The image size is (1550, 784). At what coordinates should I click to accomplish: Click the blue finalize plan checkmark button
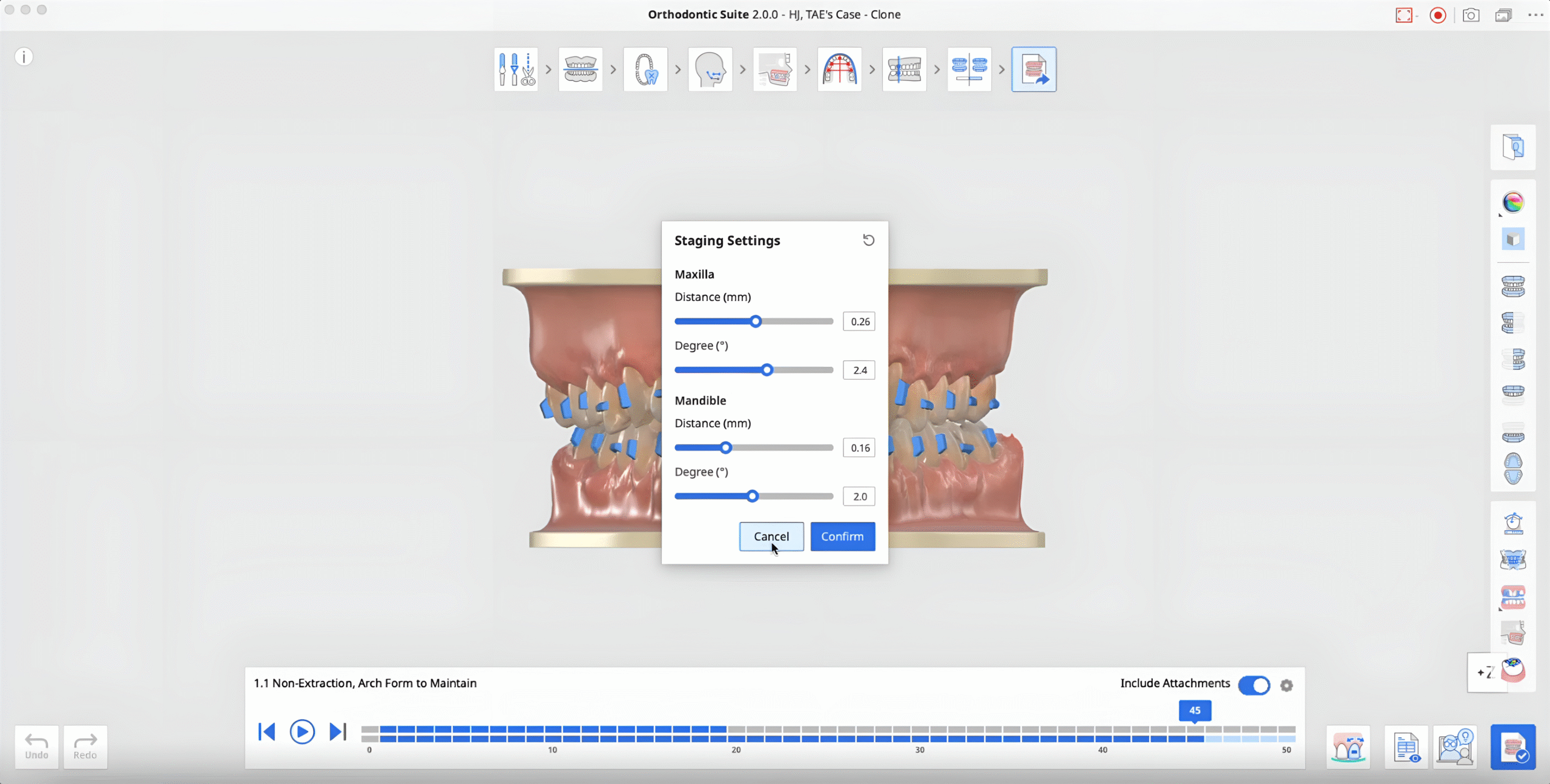click(1513, 747)
